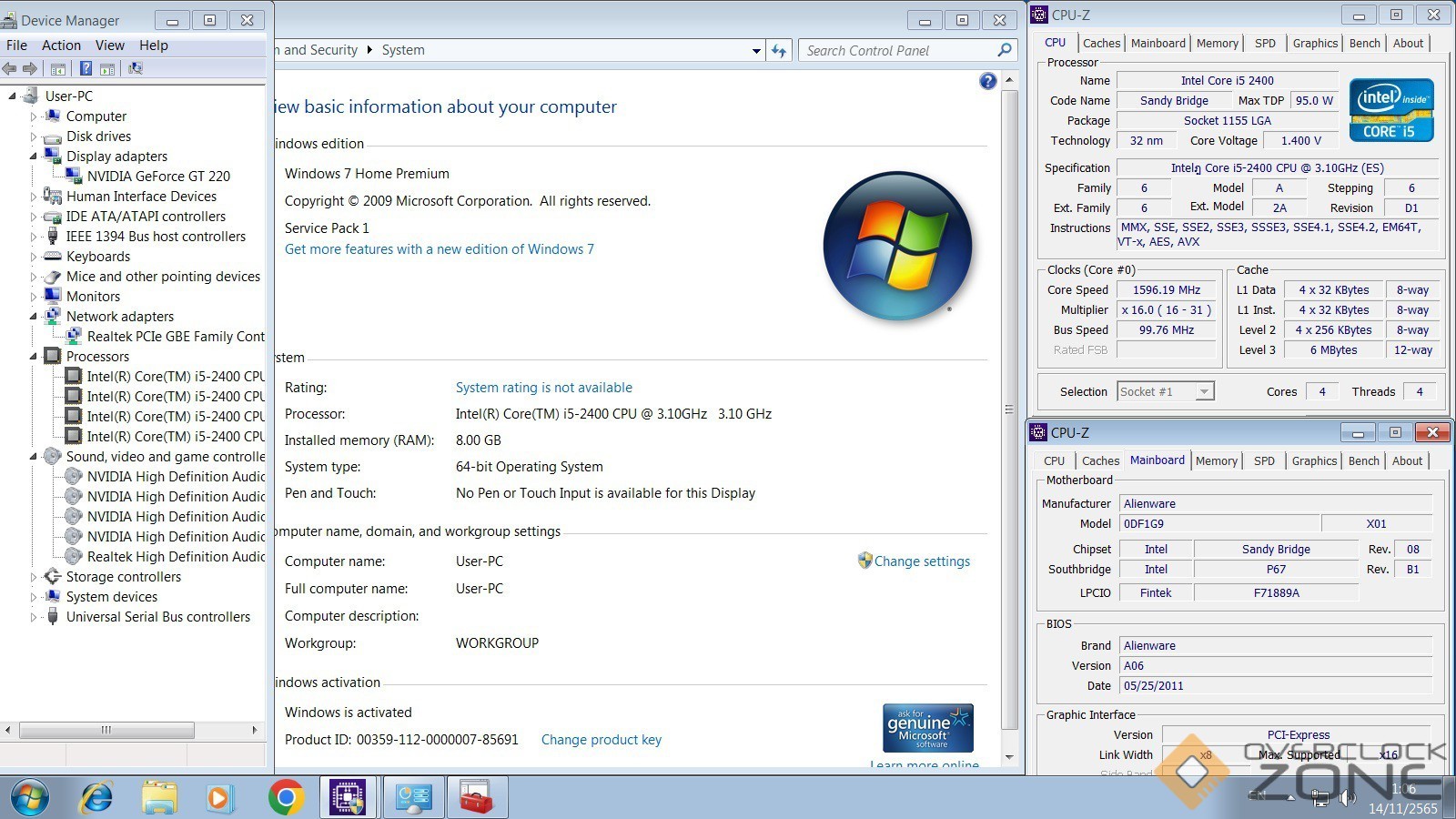Launch Google Chrome from the taskbar
Image resolution: width=1456 pixels, height=819 pixels.
pos(286,798)
